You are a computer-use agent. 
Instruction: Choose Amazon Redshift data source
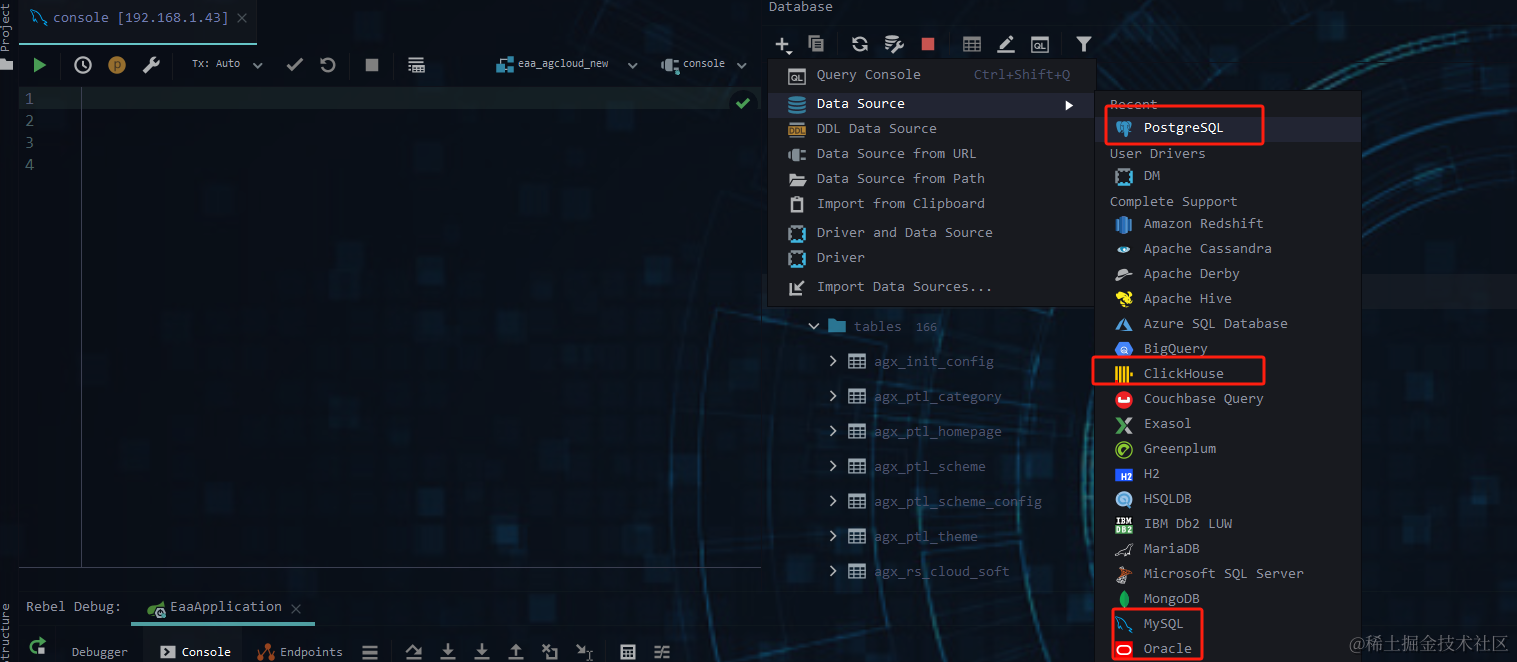[x=1228, y=224]
